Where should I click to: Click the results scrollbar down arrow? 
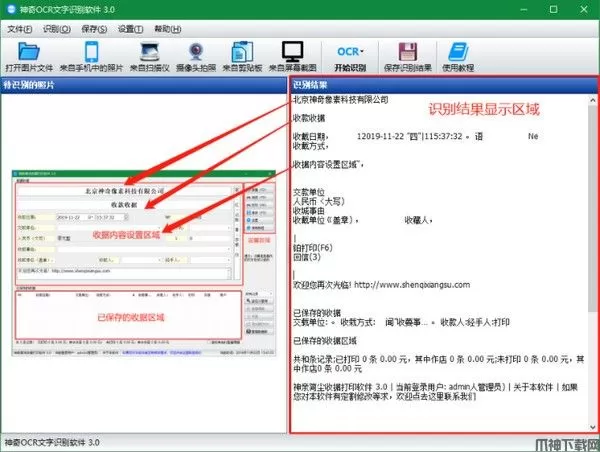593,427
